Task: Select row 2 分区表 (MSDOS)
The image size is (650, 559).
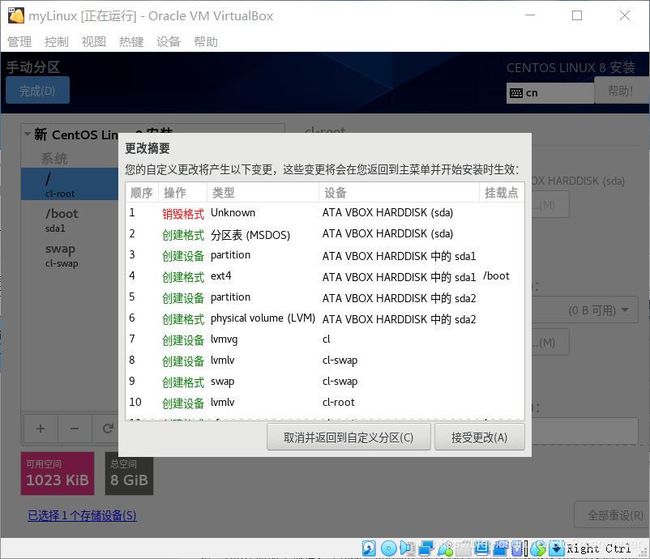Action: pos(325,234)
